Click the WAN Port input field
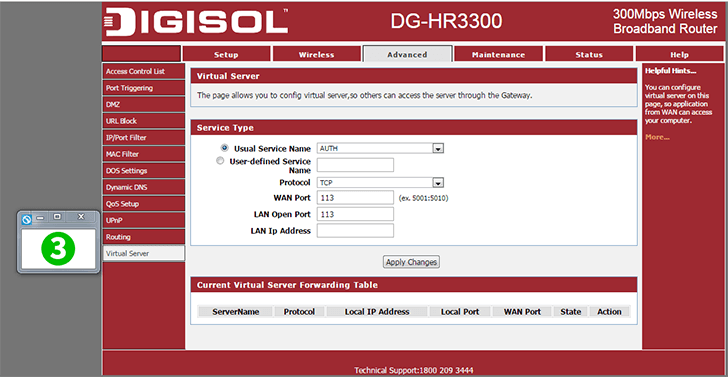This screenshot has width=728, height=377. click(x=355, y=198)
